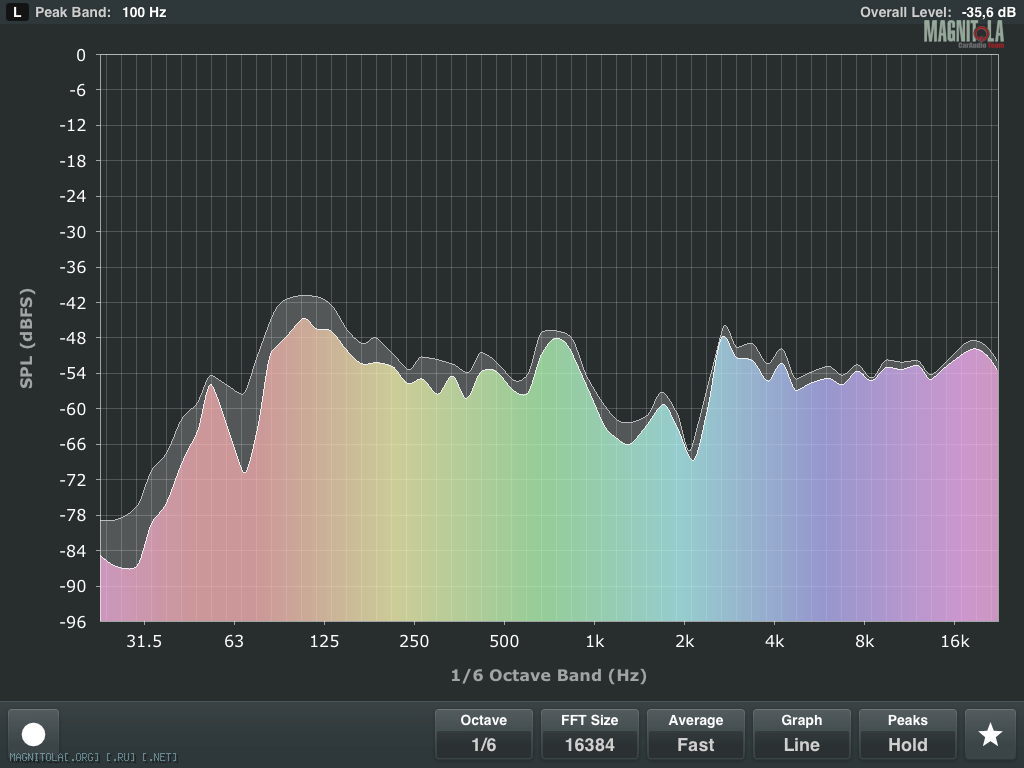Tap the L channel indicator icon

(x=18, y=13)
